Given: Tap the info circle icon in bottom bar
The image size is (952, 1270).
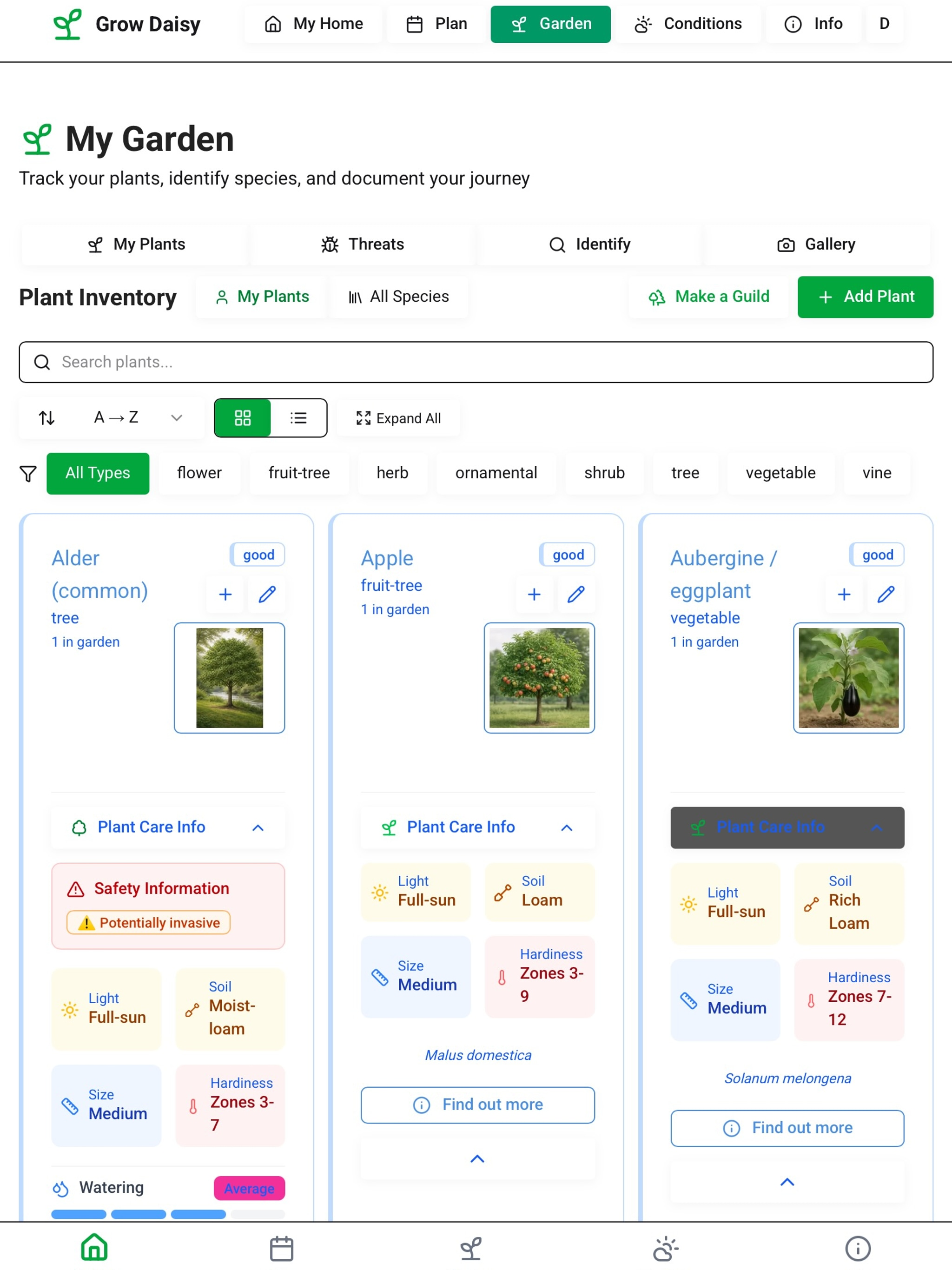Looking at the screenshot, I should click(858, 1248).
